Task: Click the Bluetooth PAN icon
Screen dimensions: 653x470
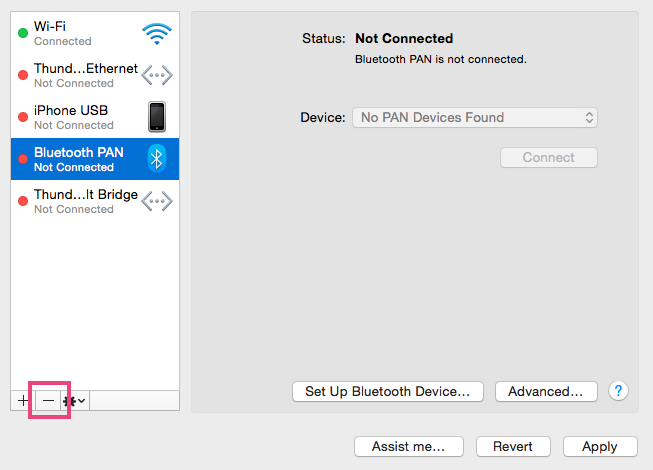Action: [157, 159]
